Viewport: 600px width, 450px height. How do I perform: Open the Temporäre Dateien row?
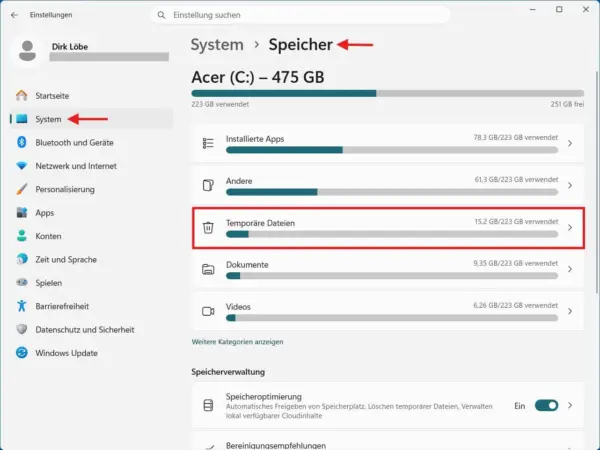[x=388, y=228]
